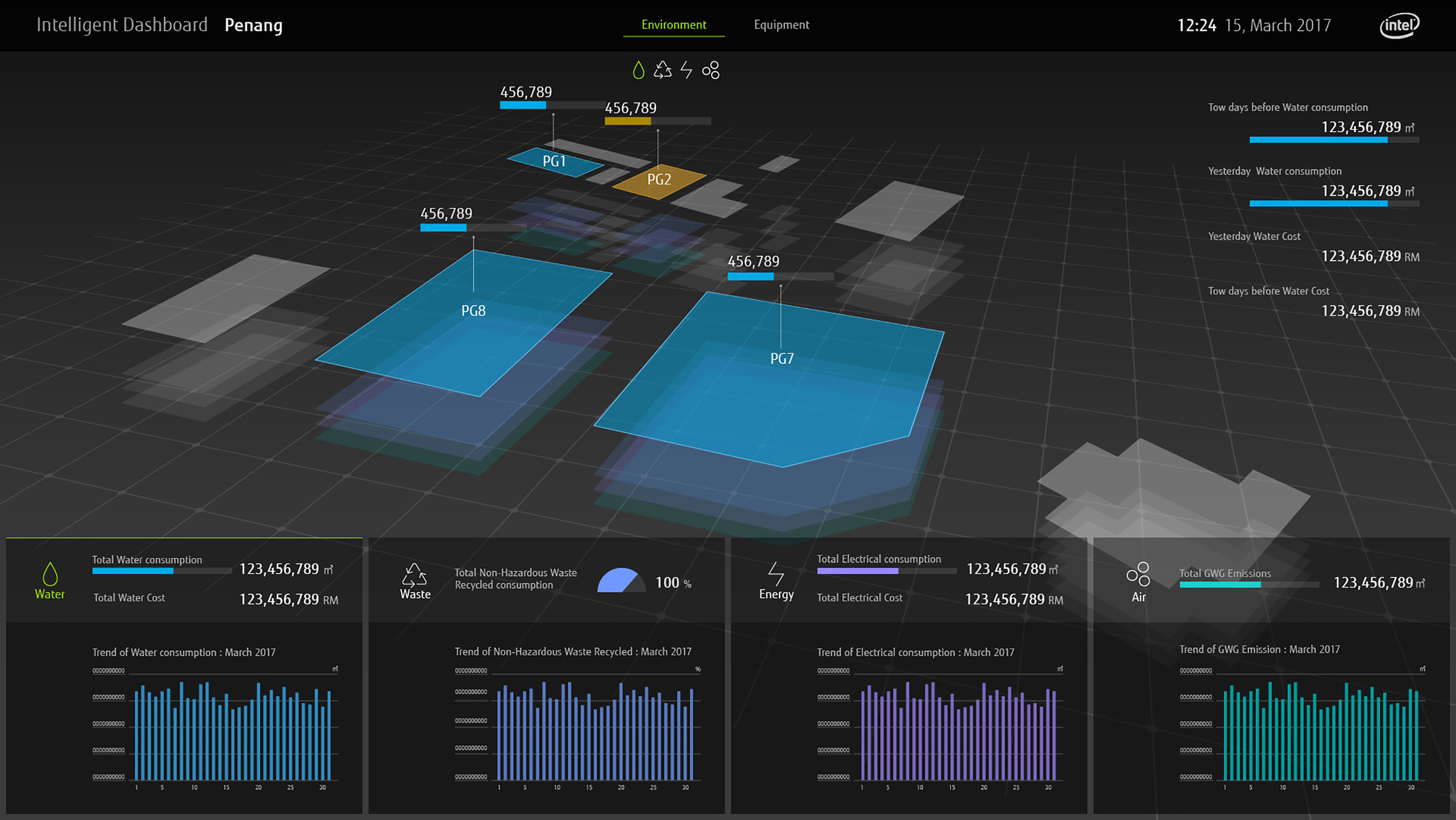
Task: Click the Total Electrical consumption purple bar
Action: (x=887, y=571)
